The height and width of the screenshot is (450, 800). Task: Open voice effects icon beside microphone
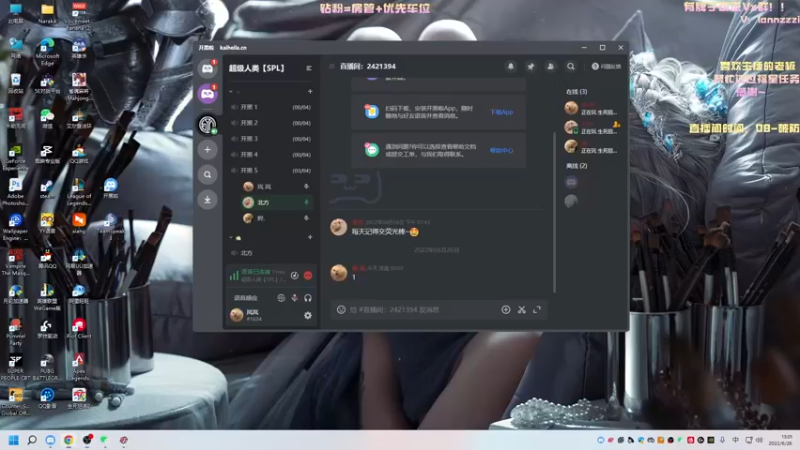point(281,298)
